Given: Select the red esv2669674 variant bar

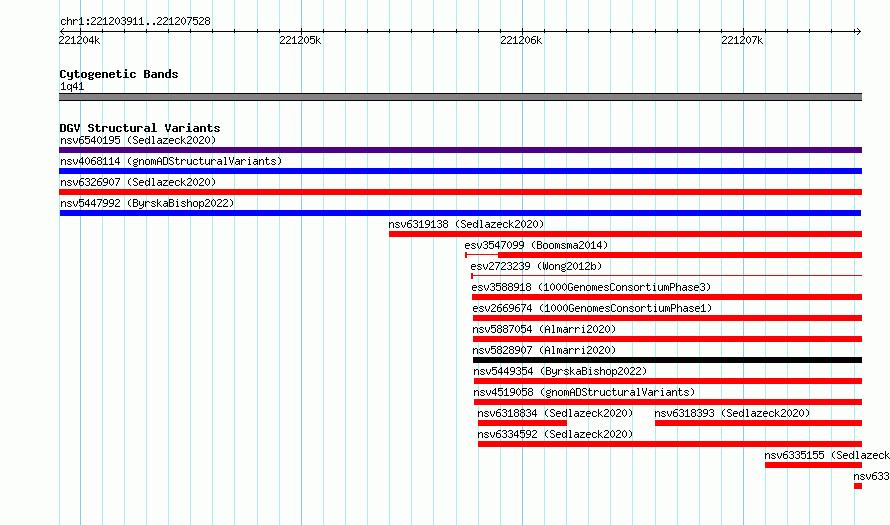Looking at the screenshot, I should pos(667,318).
